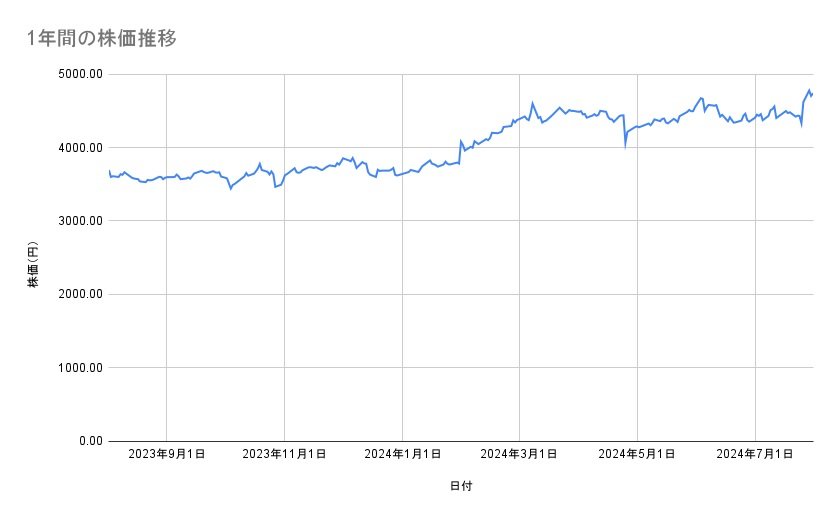Click the 2024年1月1日 date label
The image size is (839, 519).
(x=402, y=455)
